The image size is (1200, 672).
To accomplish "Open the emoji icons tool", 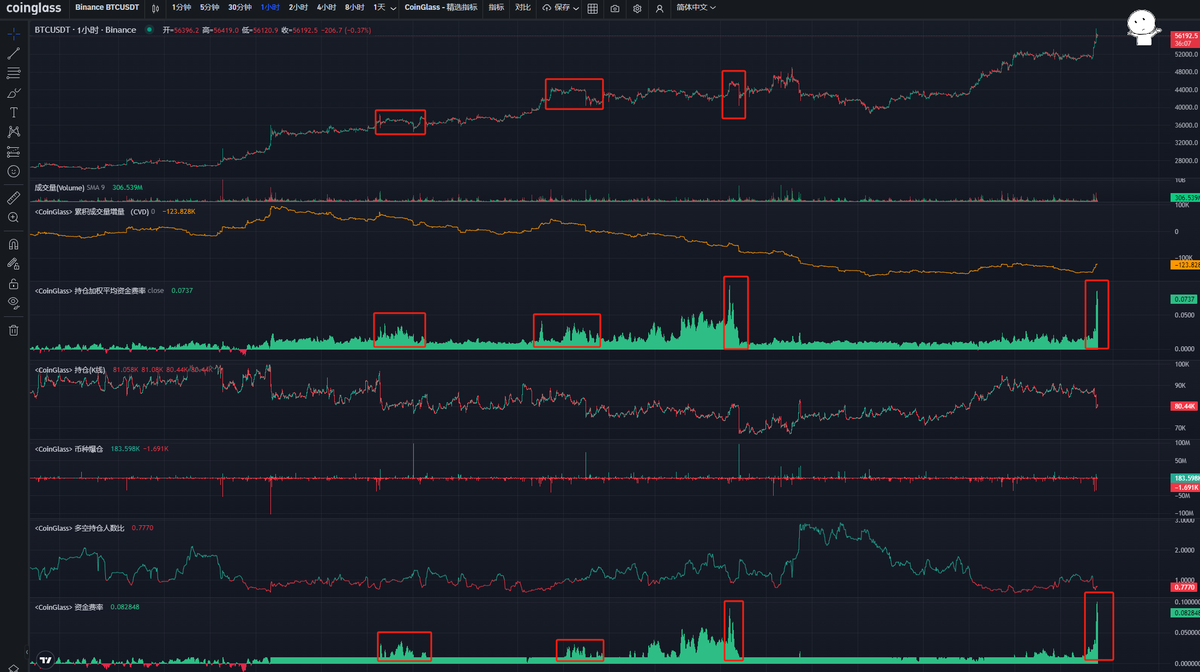I will [14, 171].
